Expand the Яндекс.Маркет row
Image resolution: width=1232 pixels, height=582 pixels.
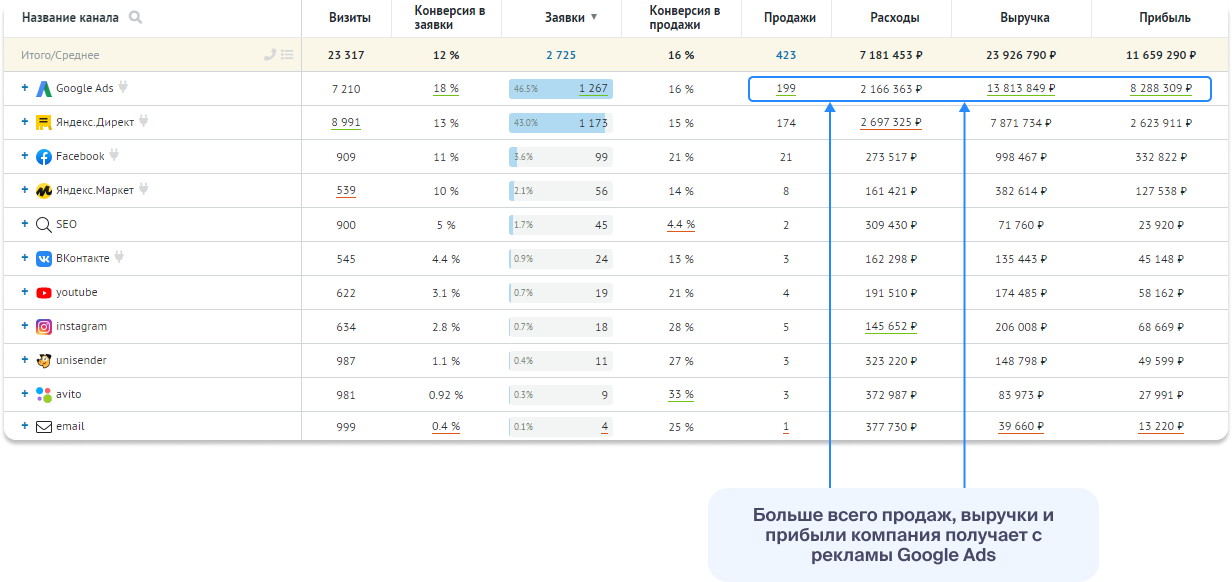(x=25, y=190)
